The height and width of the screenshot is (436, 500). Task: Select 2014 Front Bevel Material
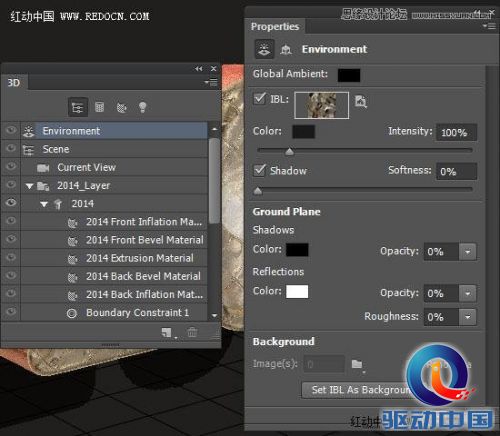pyautogui.click(x=114, y=240)
